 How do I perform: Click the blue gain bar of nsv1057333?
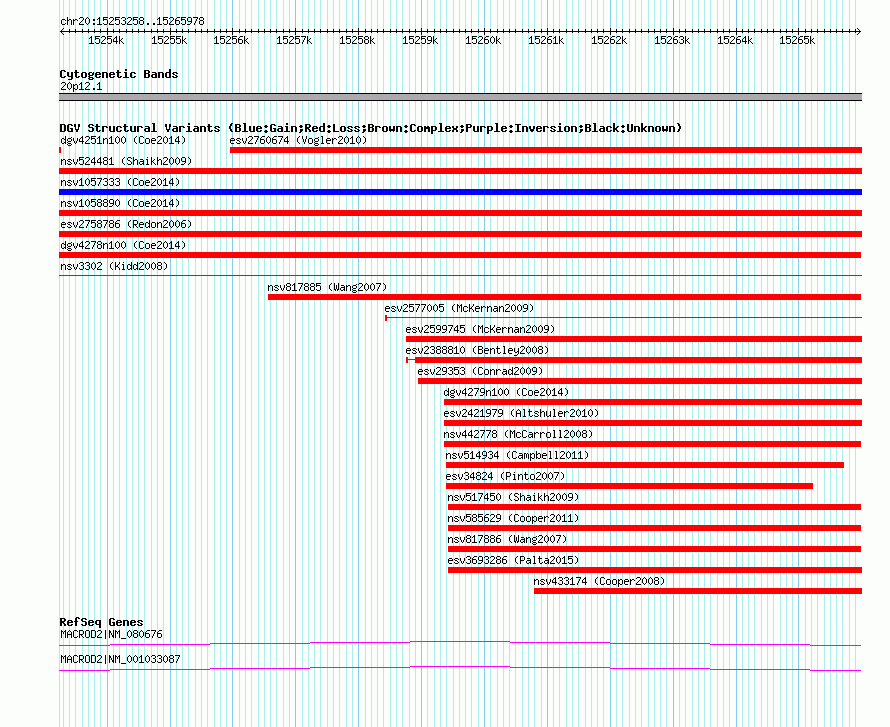pyautogui.click(x=460, y=192)
